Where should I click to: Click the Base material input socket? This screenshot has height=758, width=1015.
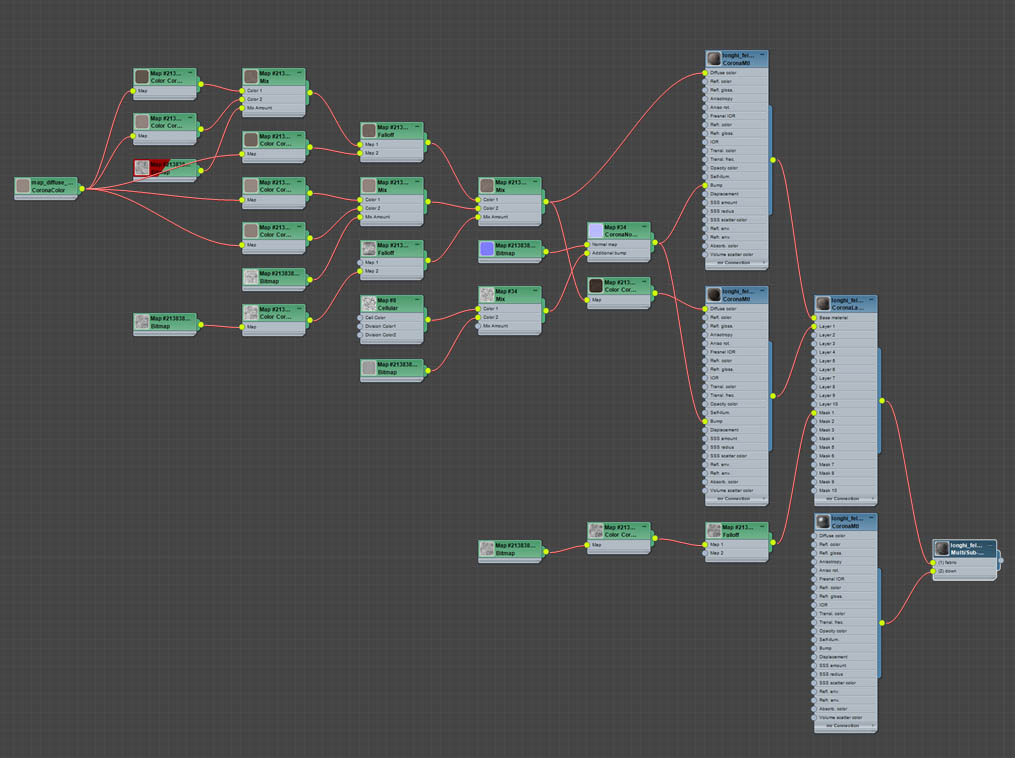tap(814, 318)
